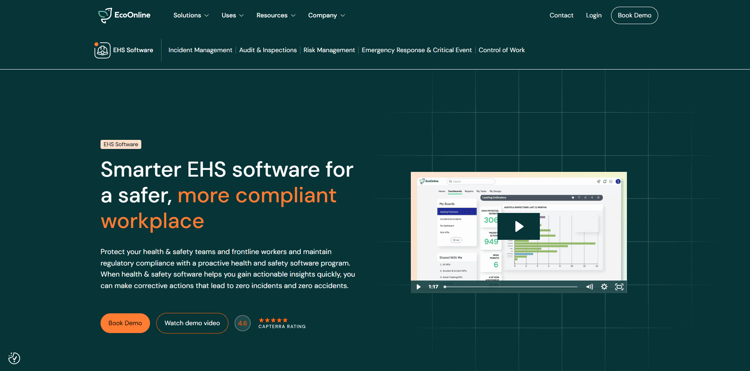Open the Contact page link
This screenshot has width=750, height=371.
pos(561,15)
